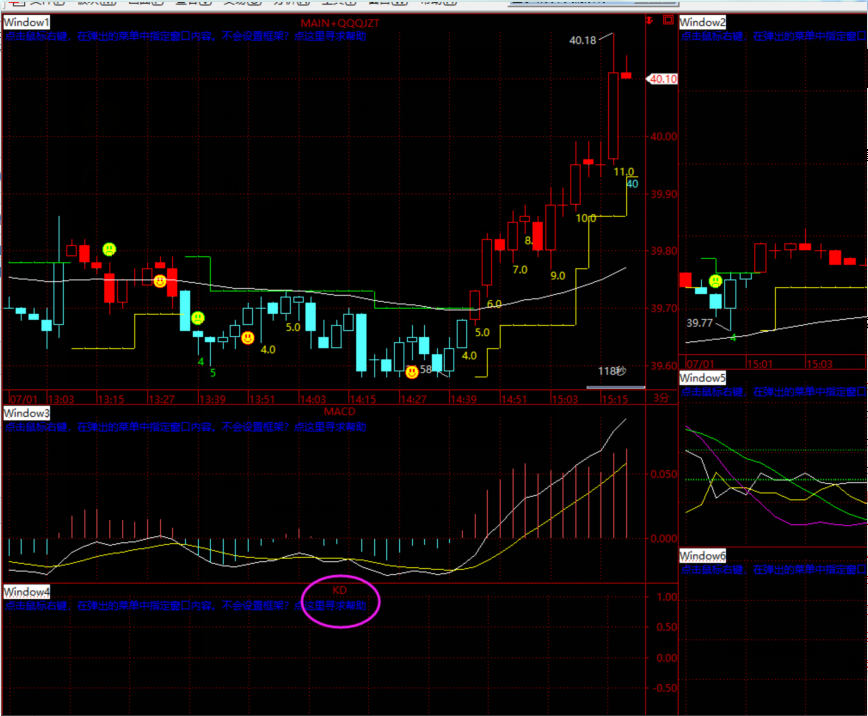Image resolution: width=868 pixels, height=716 pixels.
Task: Select the Window6 panel label
Action: tap(704, 555)
